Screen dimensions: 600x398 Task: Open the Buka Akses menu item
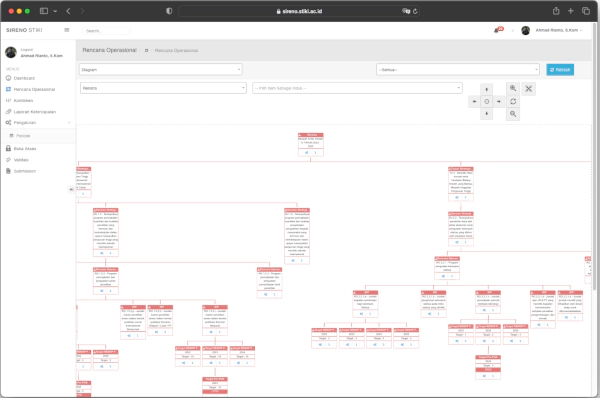[25, 148]
